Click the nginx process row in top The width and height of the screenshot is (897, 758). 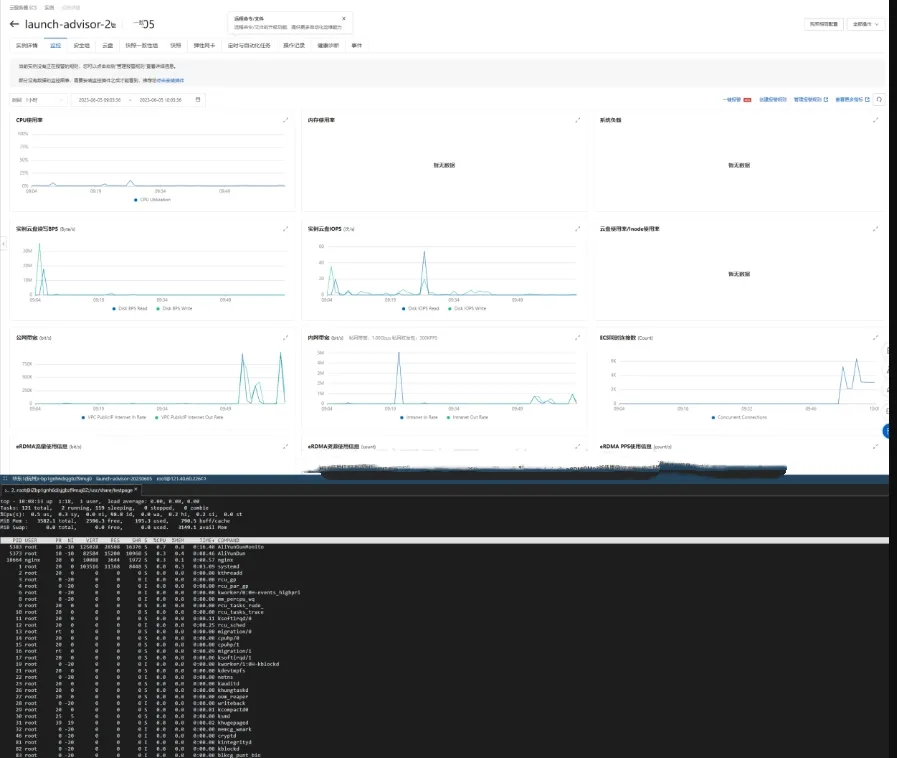(x=444, y=560)
